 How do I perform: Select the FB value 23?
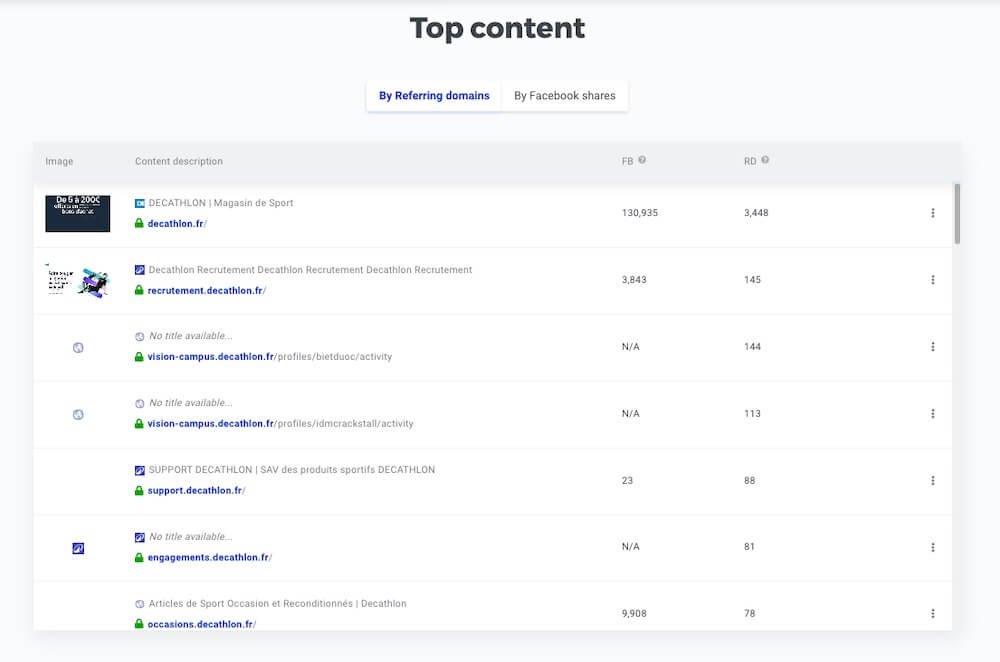tap(628, 481)
